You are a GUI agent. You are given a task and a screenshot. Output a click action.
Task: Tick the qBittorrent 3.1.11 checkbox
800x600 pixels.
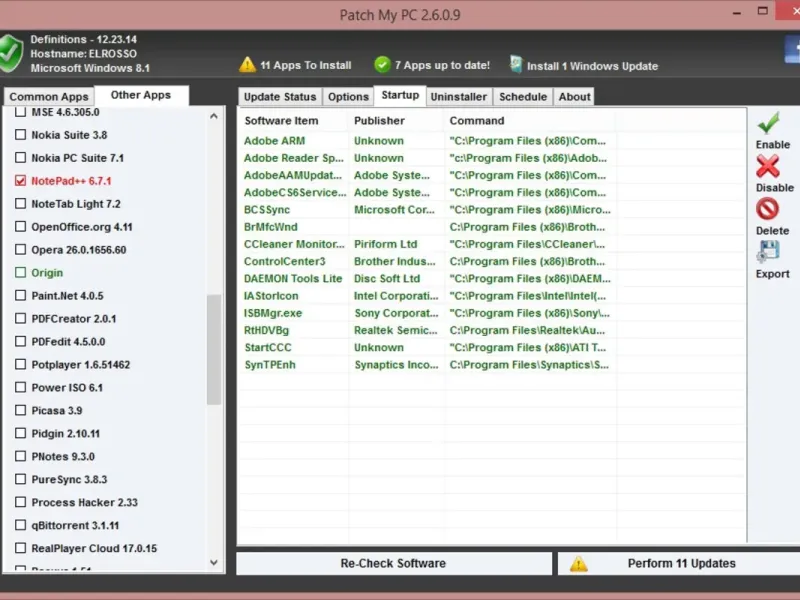(20, 525)
